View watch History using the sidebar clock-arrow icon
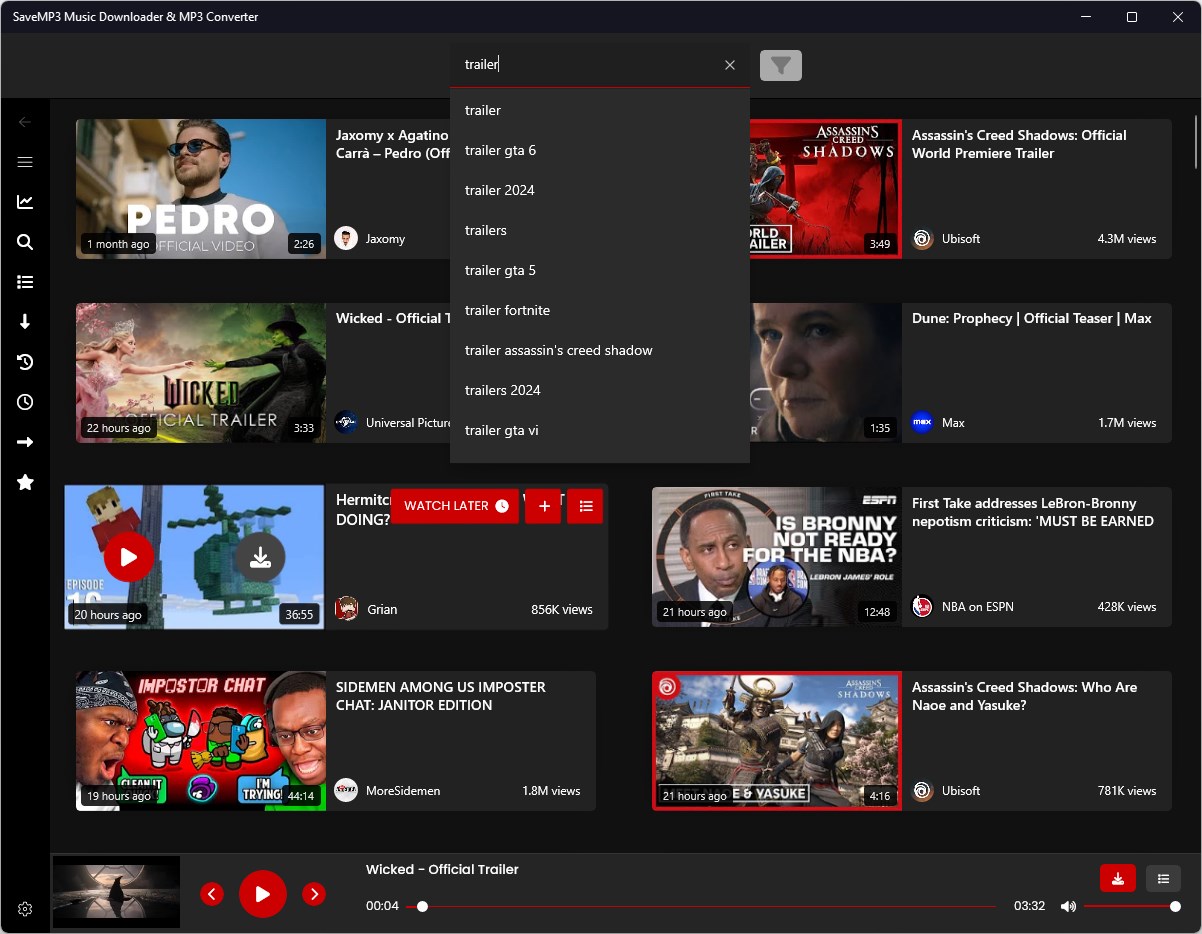Image resolution: width=1202 pixels, height=934 pixels. click(x=25, y=361)
